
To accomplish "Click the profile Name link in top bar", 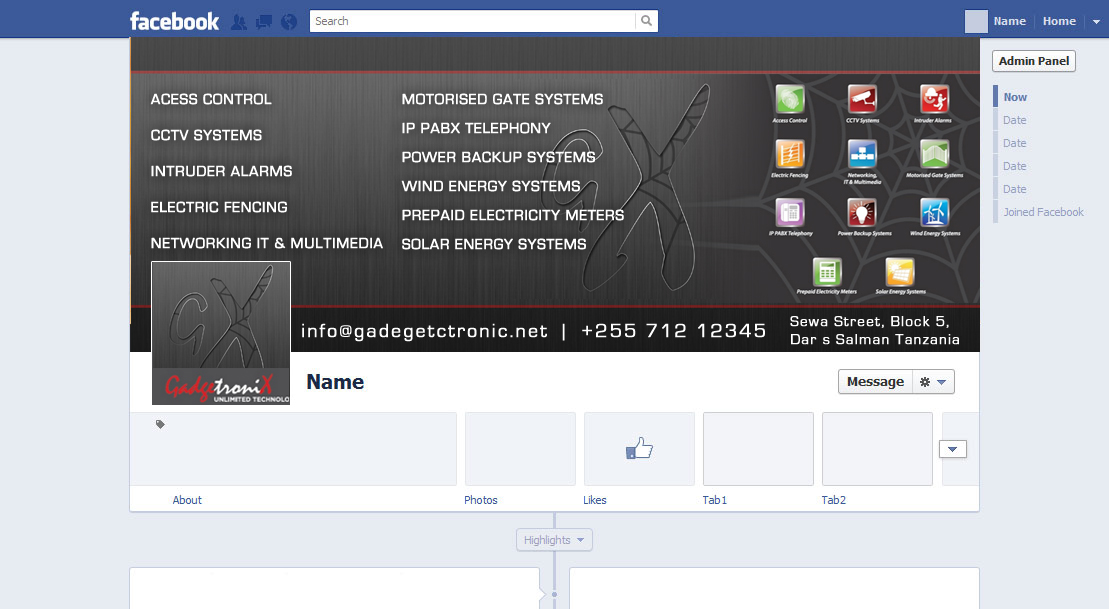I will tap(1009, 21).
